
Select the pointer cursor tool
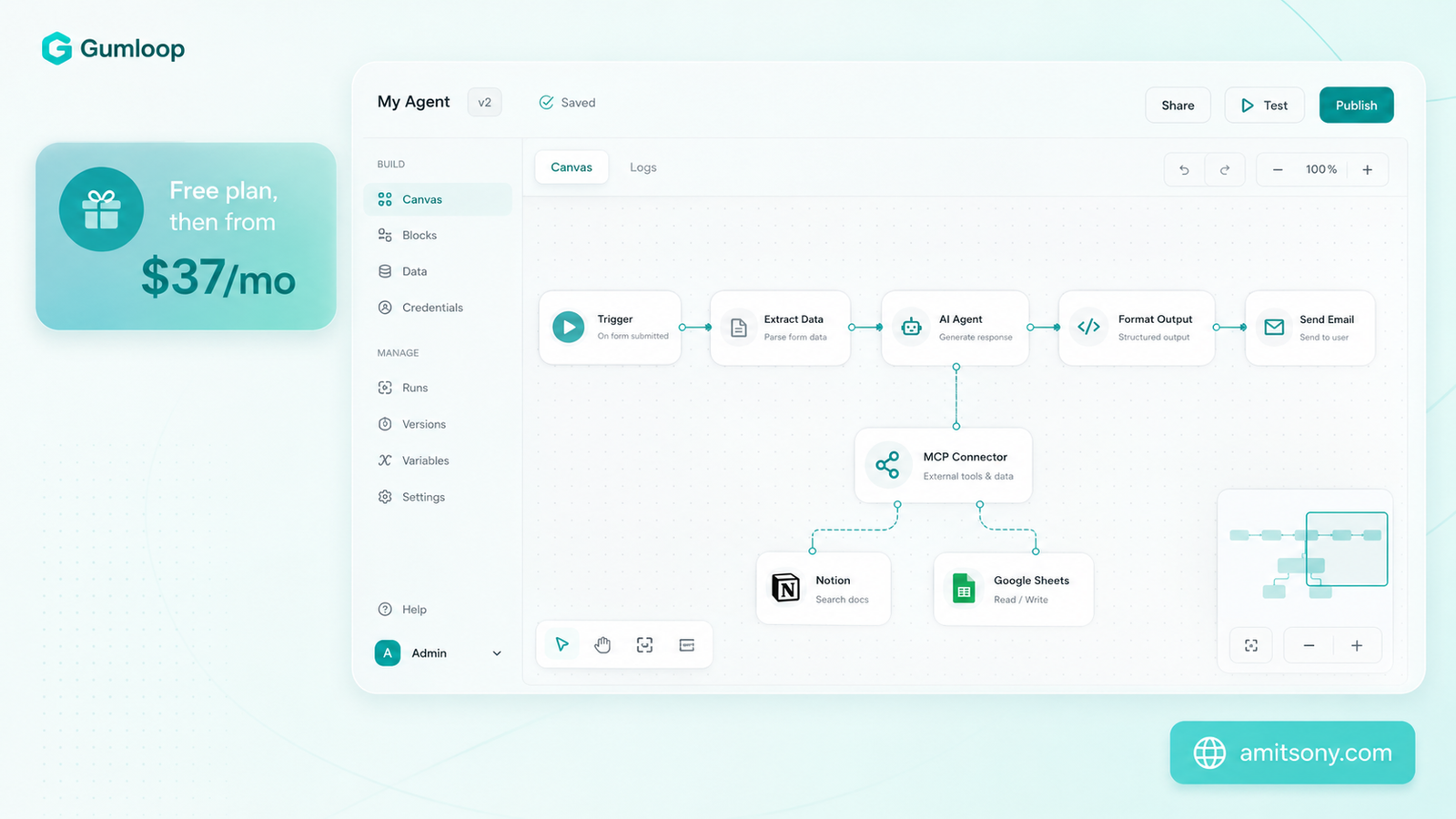[x=562, y=644]
